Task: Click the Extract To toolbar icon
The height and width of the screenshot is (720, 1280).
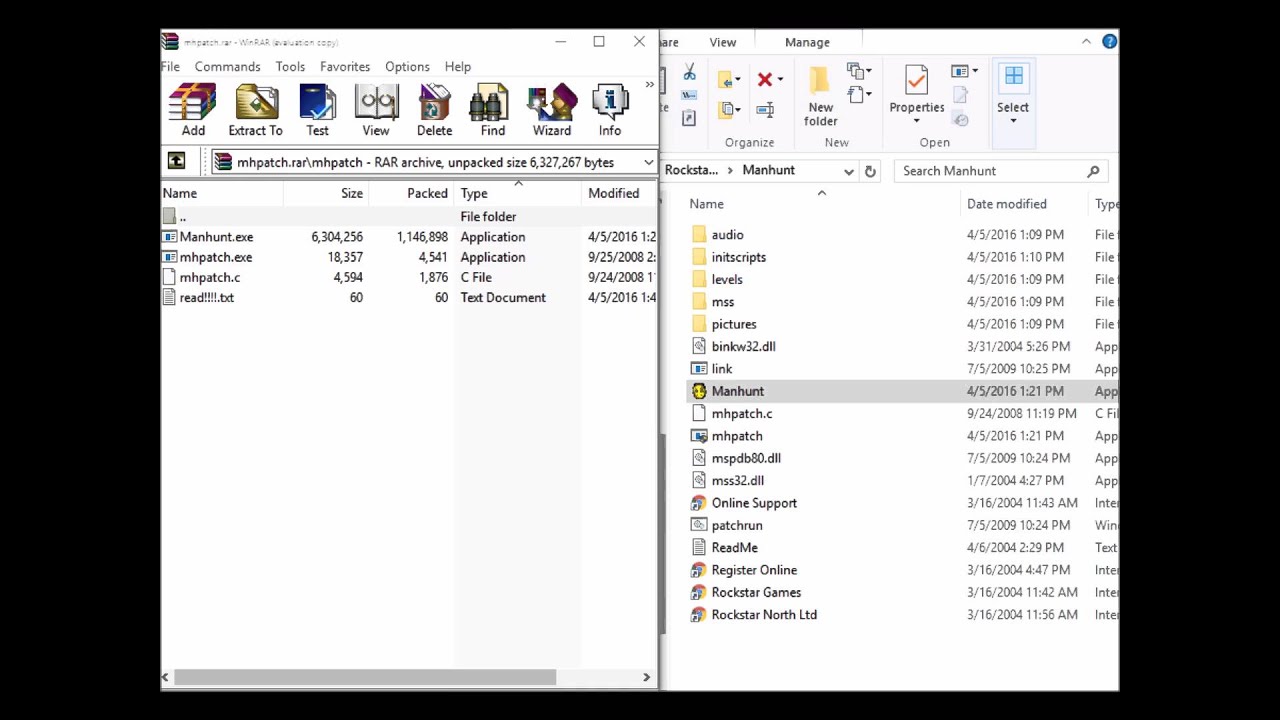Action: coord(256,110)
